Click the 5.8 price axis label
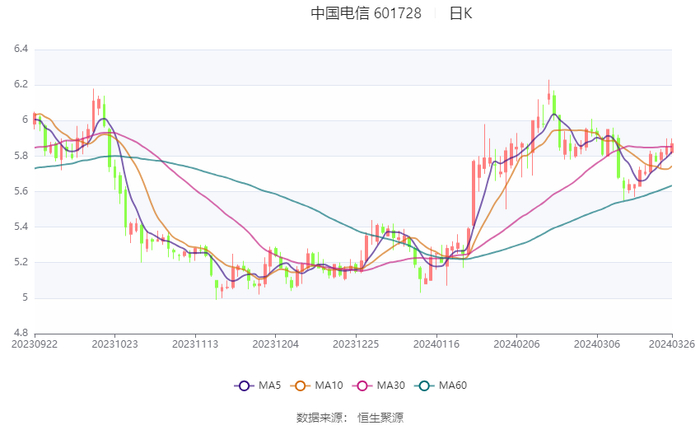 [x=21, y=155]
